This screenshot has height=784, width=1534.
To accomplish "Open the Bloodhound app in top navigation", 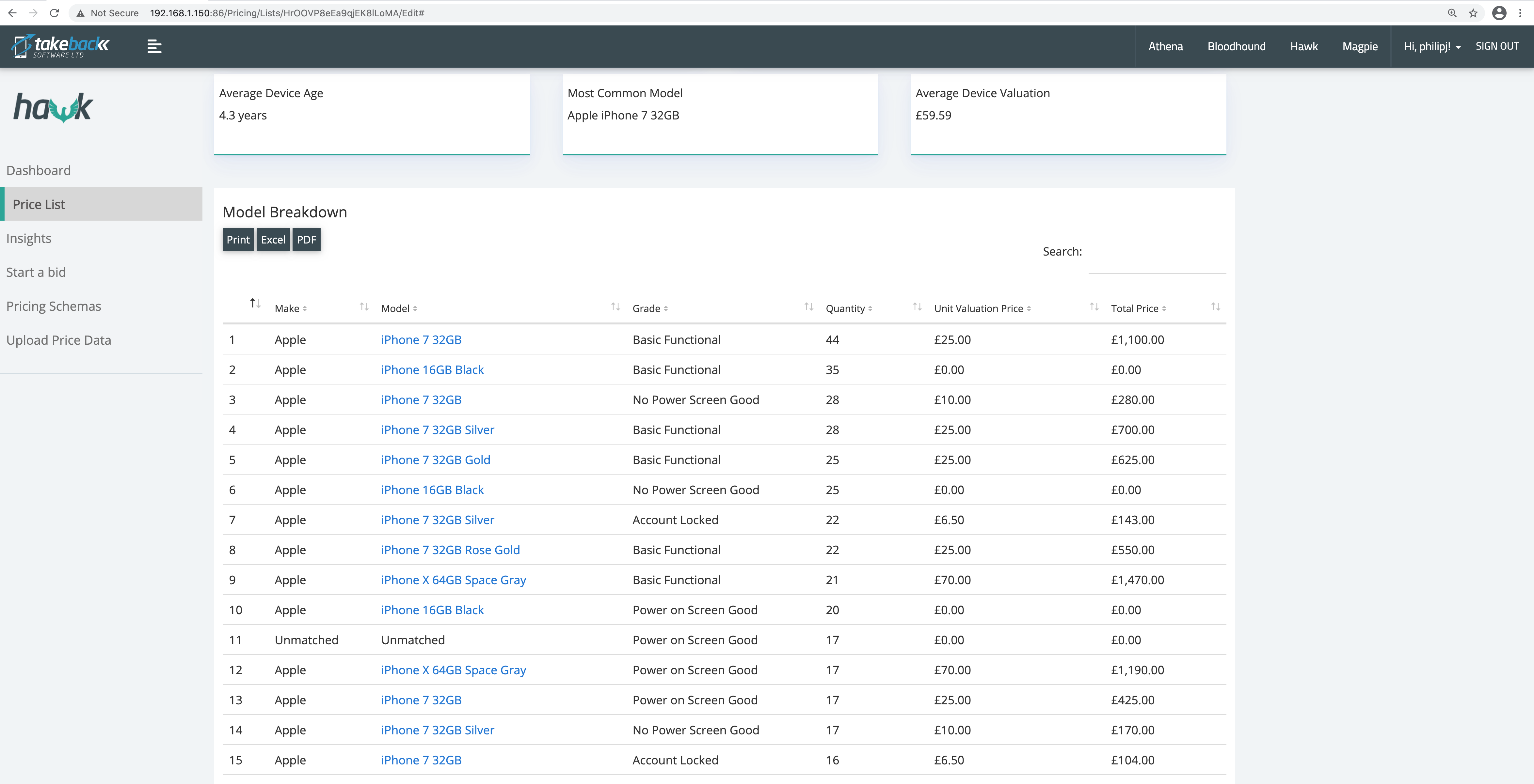I will tap(1236, 46).
